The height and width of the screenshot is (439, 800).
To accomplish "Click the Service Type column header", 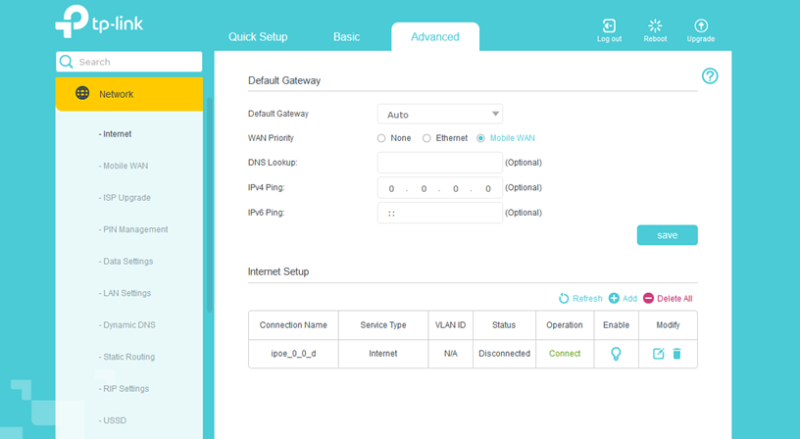I will (383, 325).
